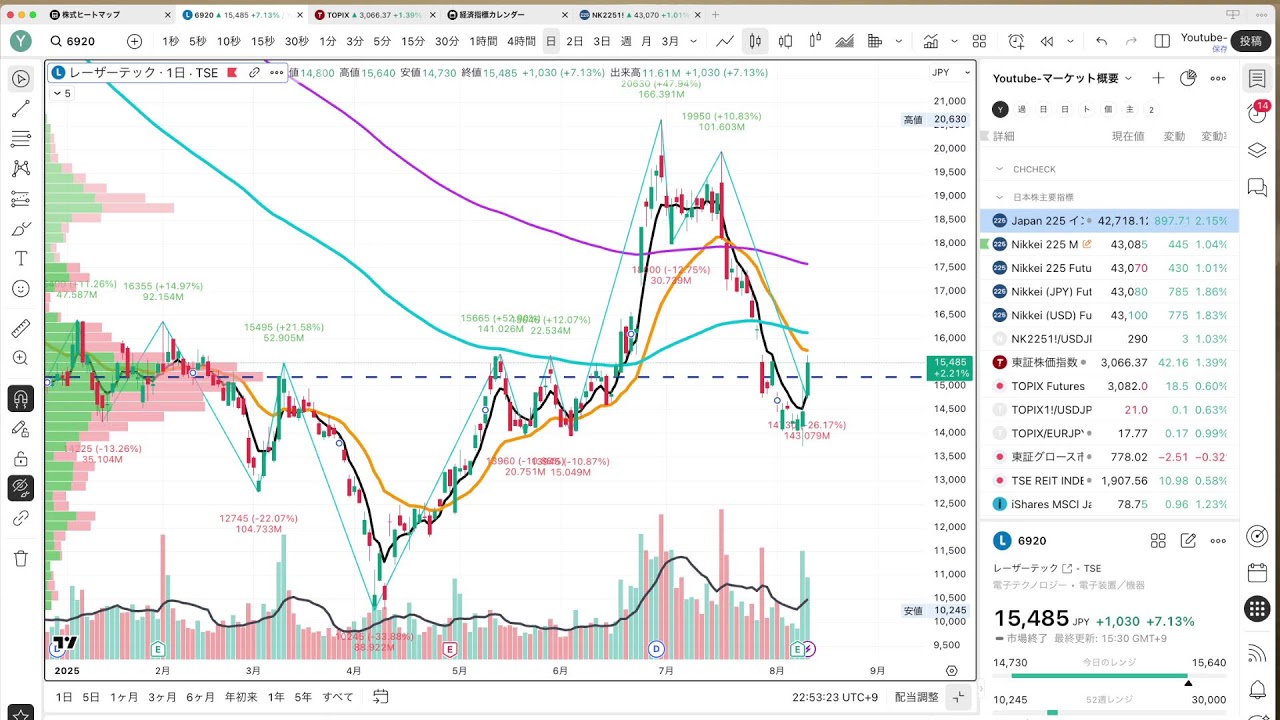Image resolution: width=1280 pixels, height=720 pixels.
Task: Select the Japan 225 watchlist row
Action: (x=1109, y=221)
